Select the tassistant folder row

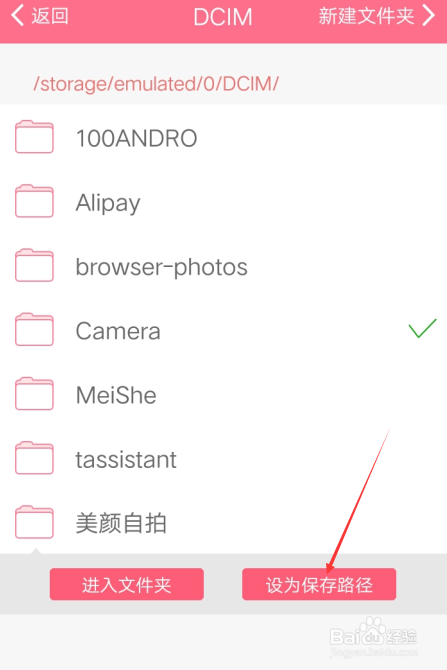point(224,459)
